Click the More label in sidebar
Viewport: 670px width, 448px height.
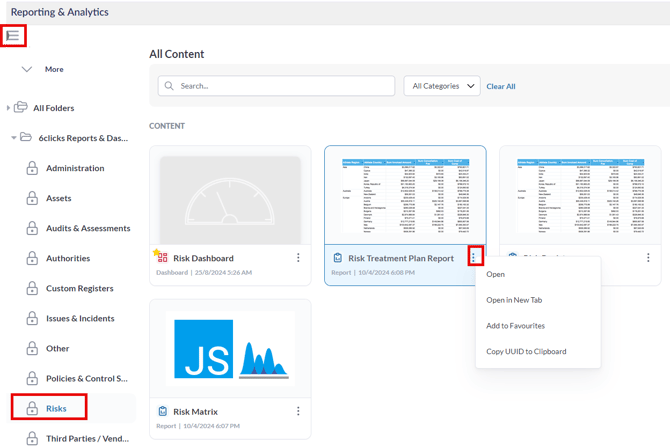[x=54, y=69]
